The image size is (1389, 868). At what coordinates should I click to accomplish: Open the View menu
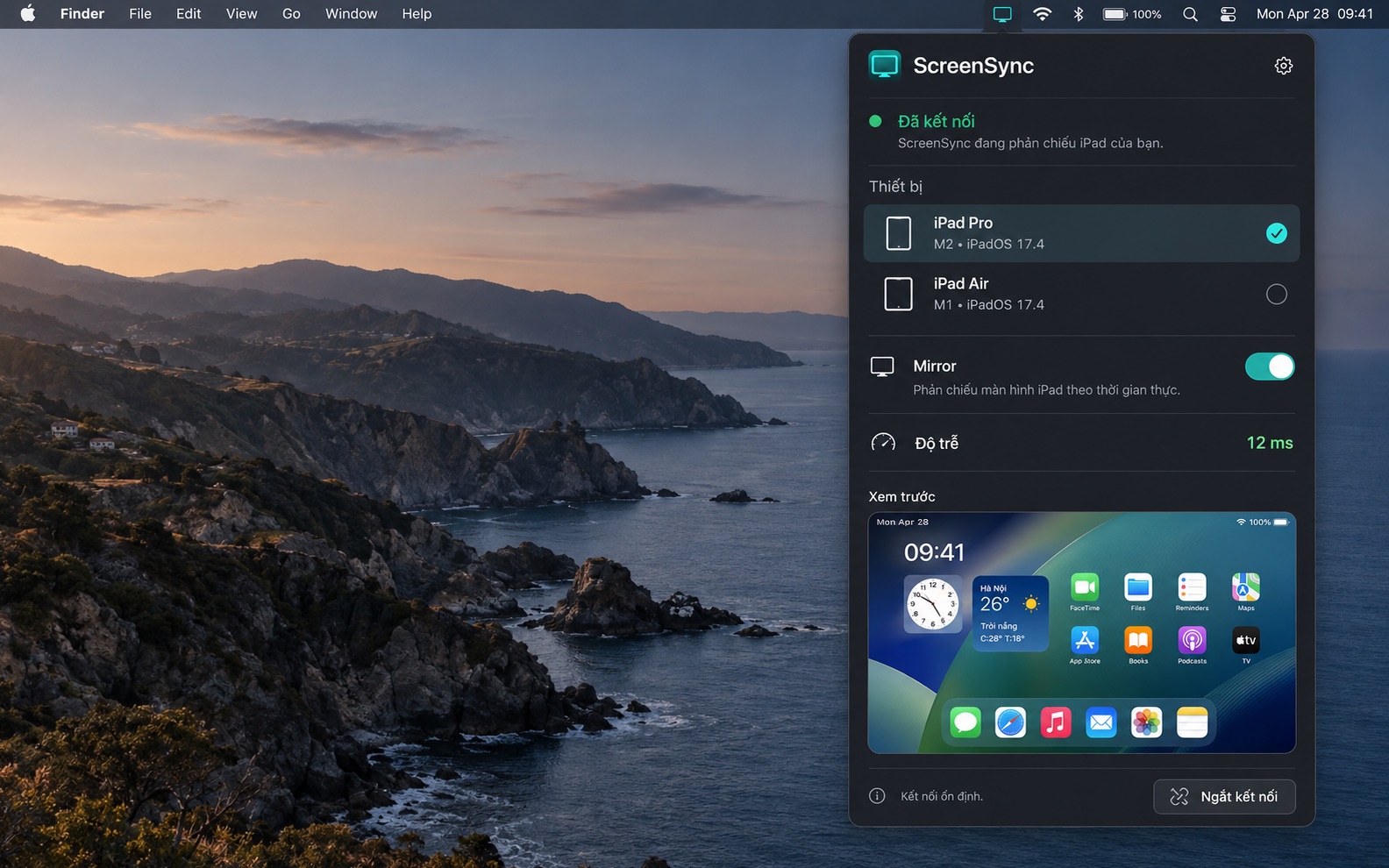(242, 14)
